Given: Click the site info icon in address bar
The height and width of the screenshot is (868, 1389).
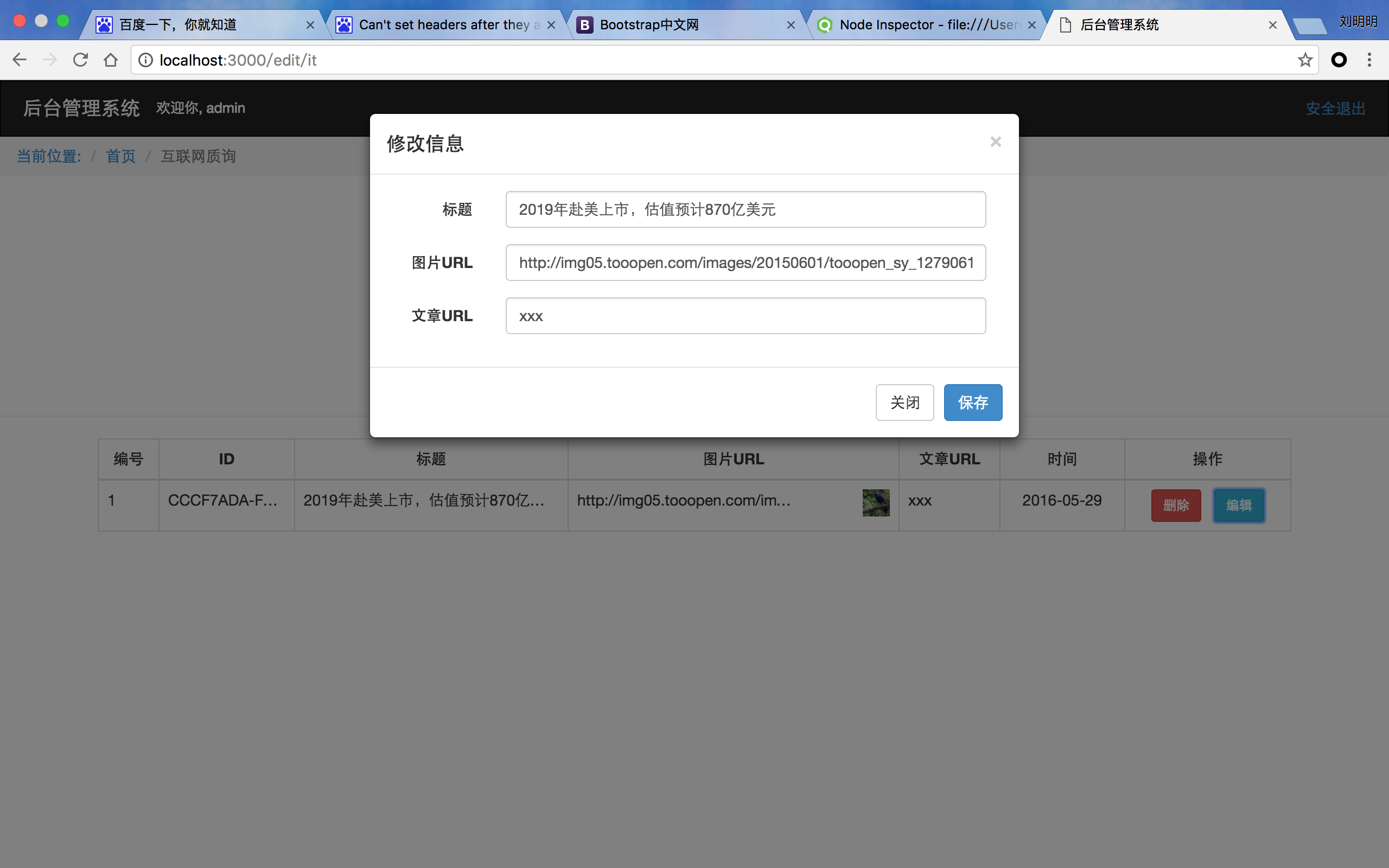Looking at the screenshot, I should pyautogui.click(x=146, y=60).
